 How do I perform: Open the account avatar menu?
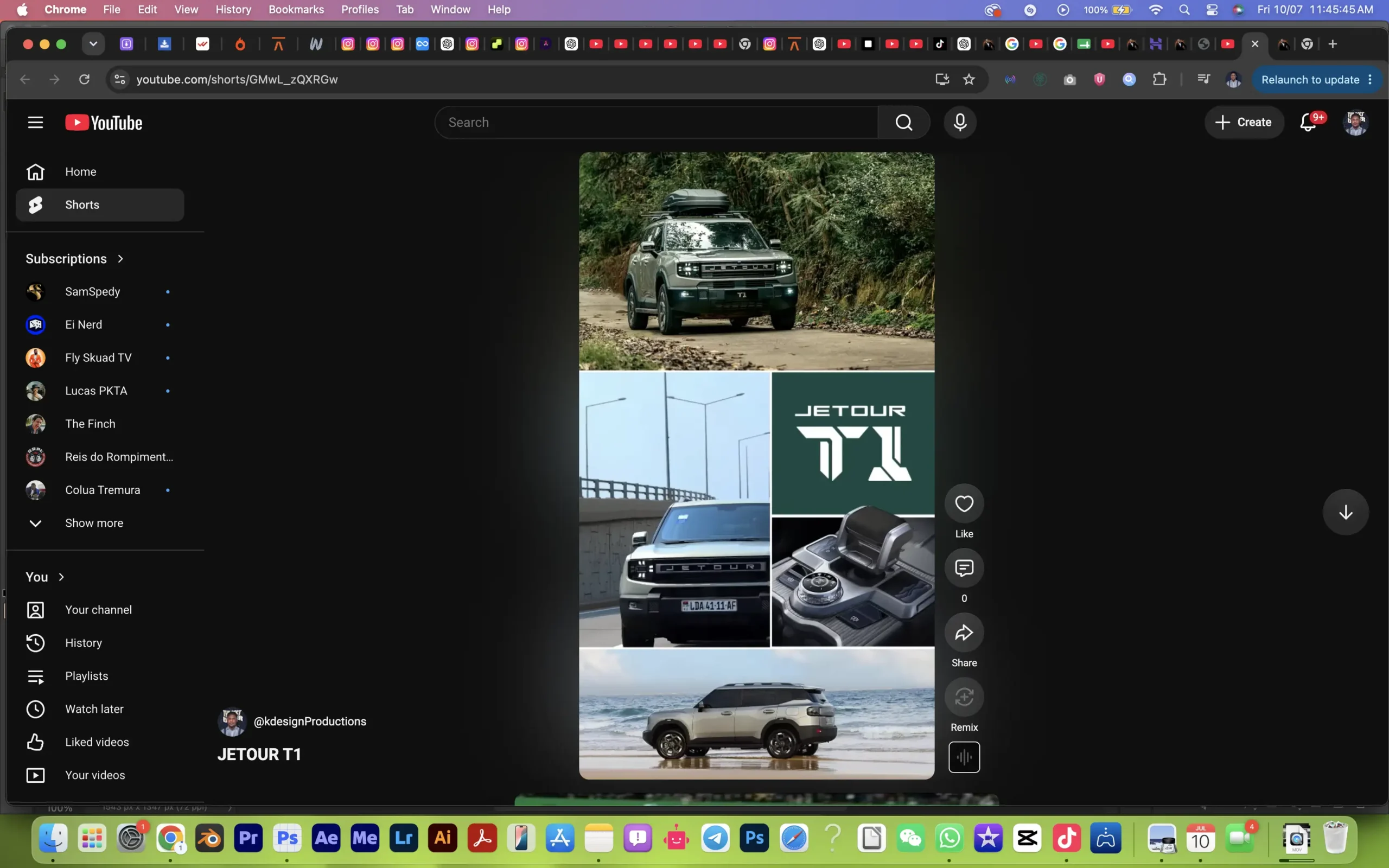(1356, 122)
